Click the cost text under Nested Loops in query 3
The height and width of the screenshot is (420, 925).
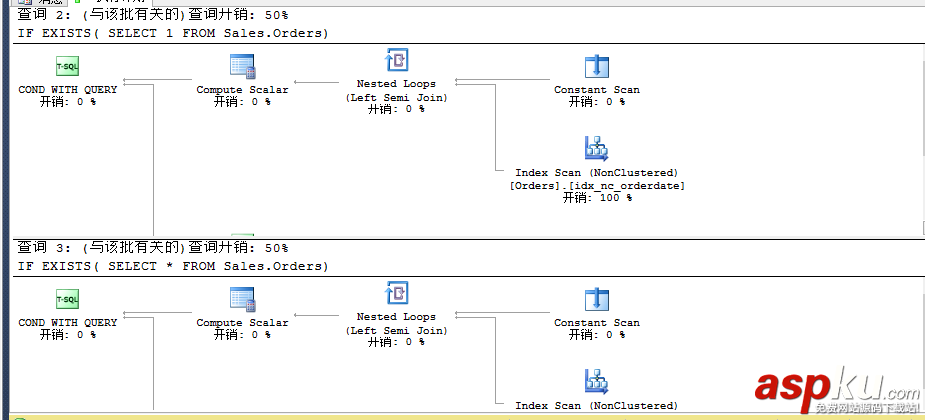click(396, 342)
